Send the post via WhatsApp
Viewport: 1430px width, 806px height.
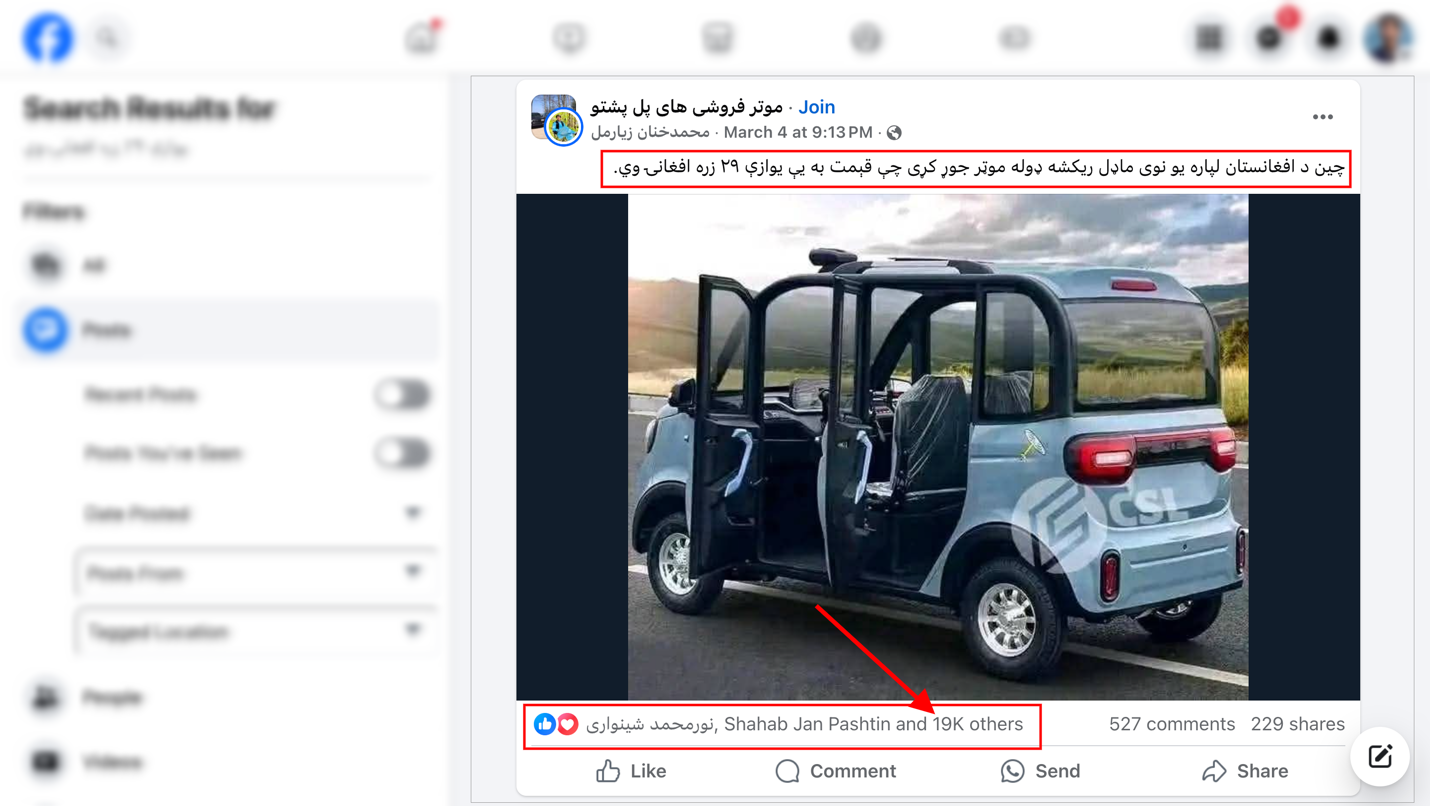tap(1040, 771)
